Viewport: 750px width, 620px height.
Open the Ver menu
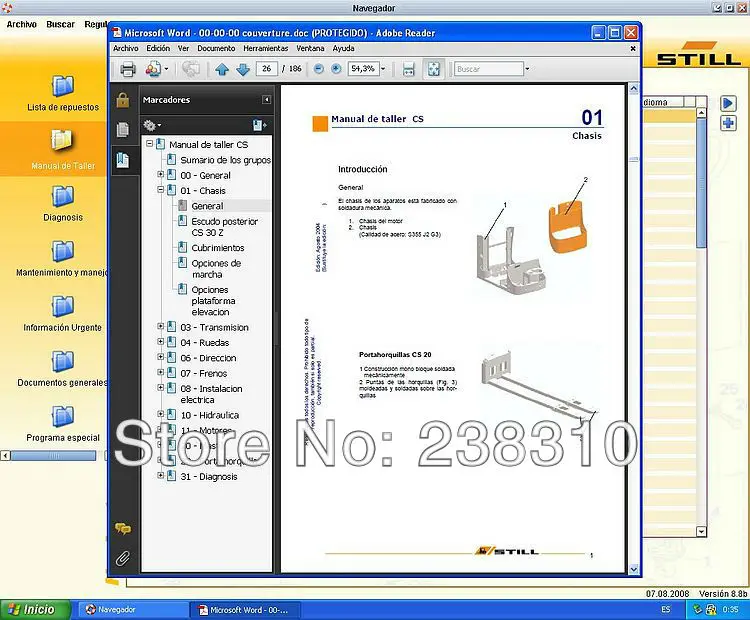[x=183, y=48]
